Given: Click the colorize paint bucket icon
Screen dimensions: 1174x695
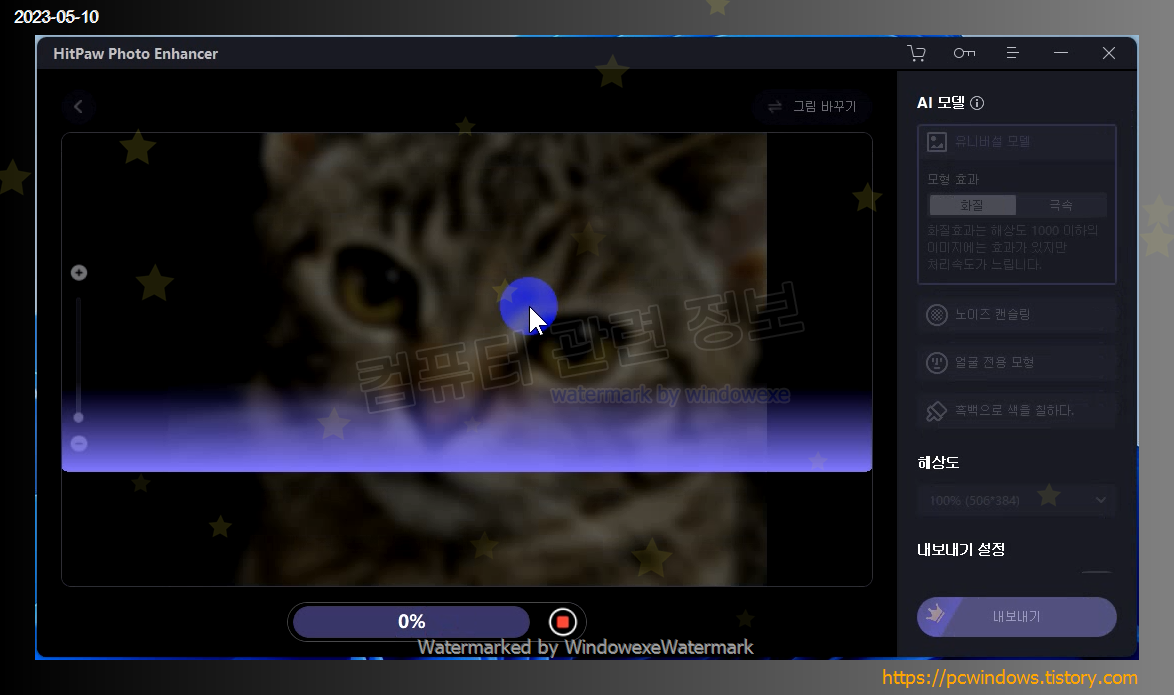Looking at the screenshot, I should click(x=937, y=410).
